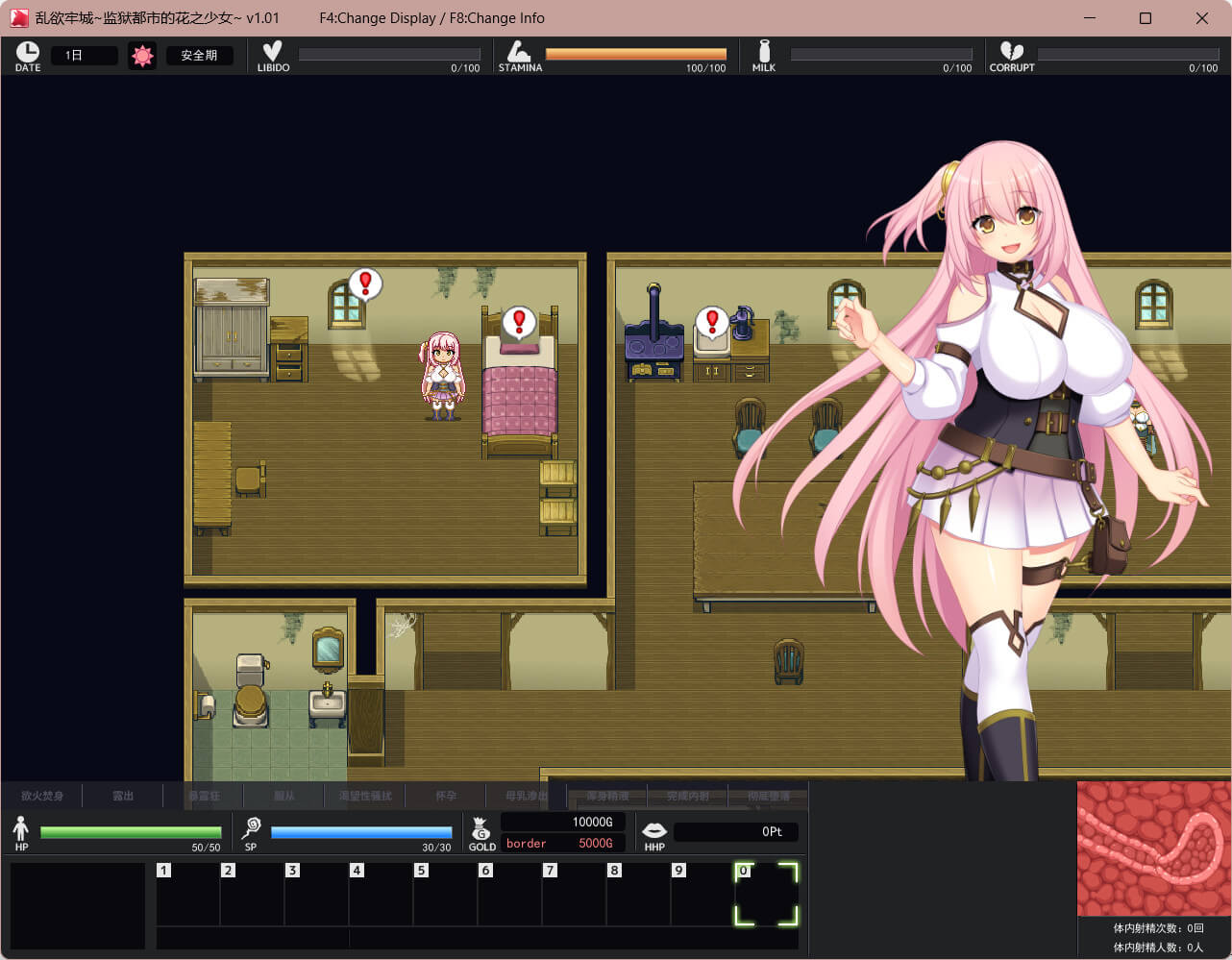The width and height of the screenshot is (1232, 960).
Task: Click the red sun status icon
Action: click(142, 56)
